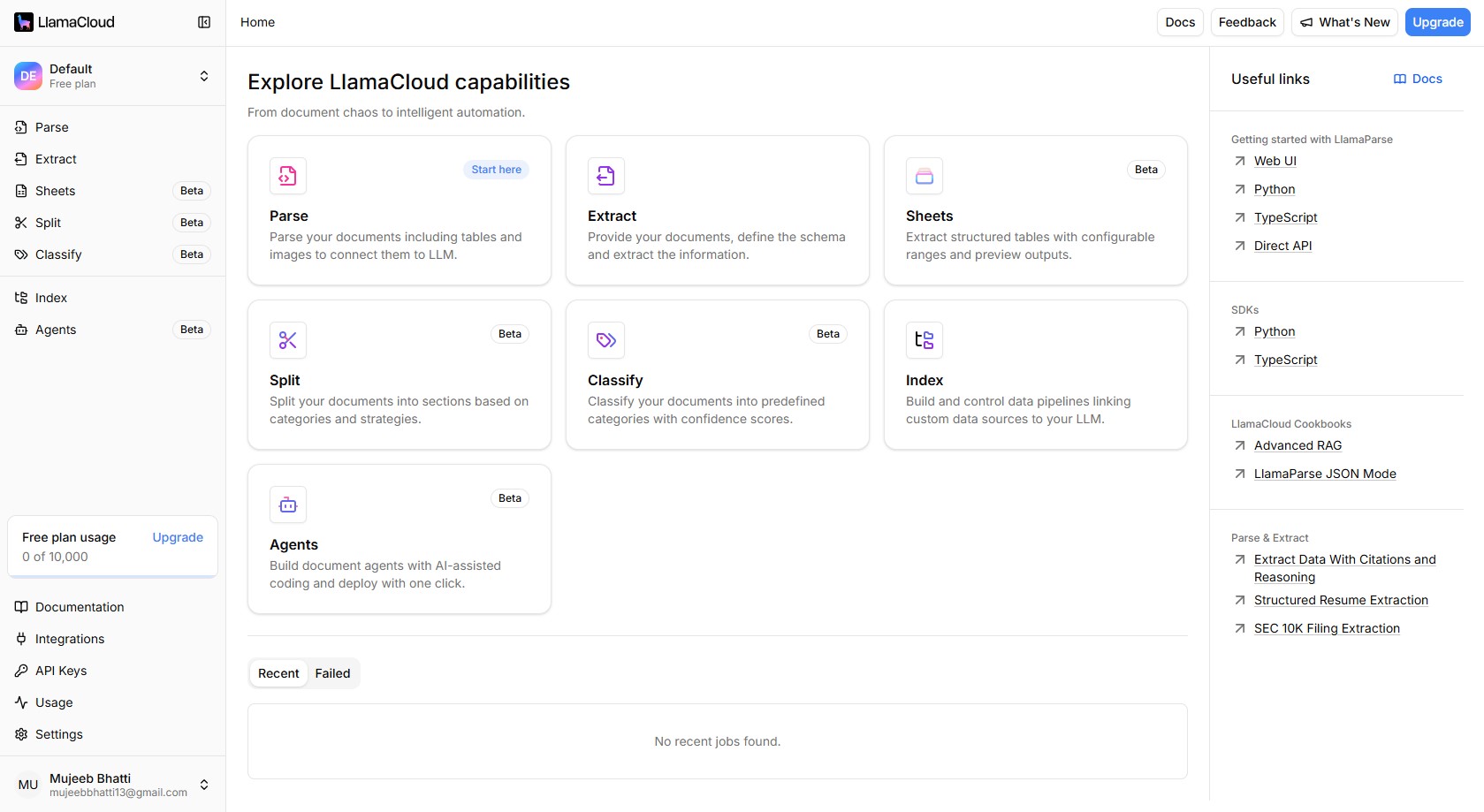Open the What's New announcements button
This screenshot has width=1484, height=812.
click(x=1344, y=22)
